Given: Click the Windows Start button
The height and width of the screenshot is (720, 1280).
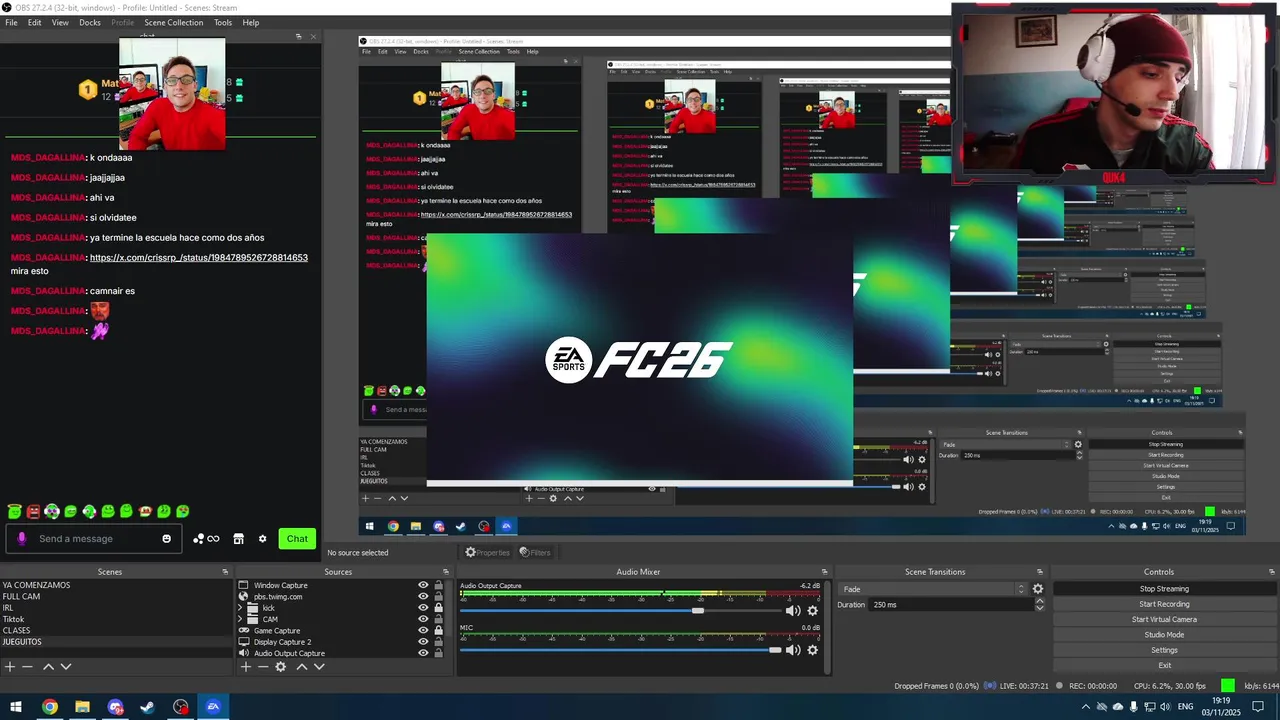Looking at the screenshot, I should pyautogui.click(x=16, y=707).
